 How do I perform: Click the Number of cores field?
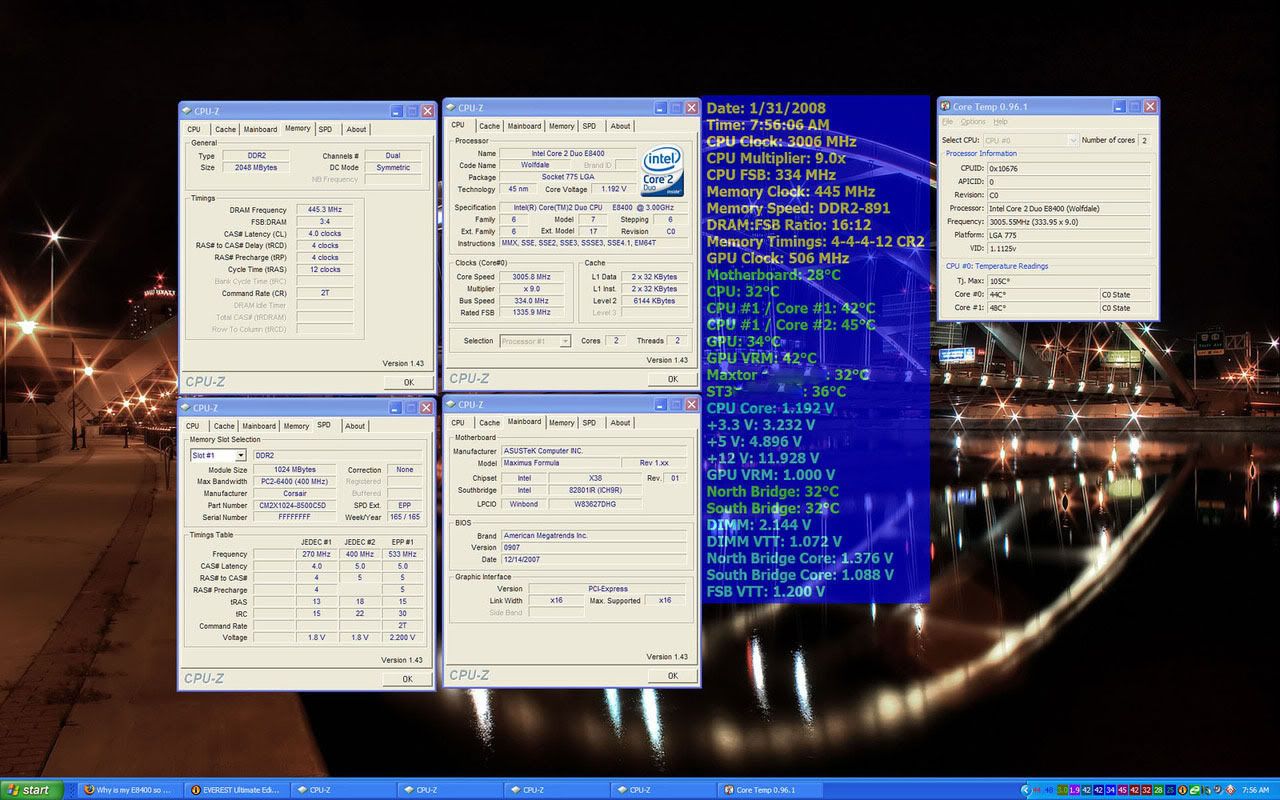(x=1144, y=141)
